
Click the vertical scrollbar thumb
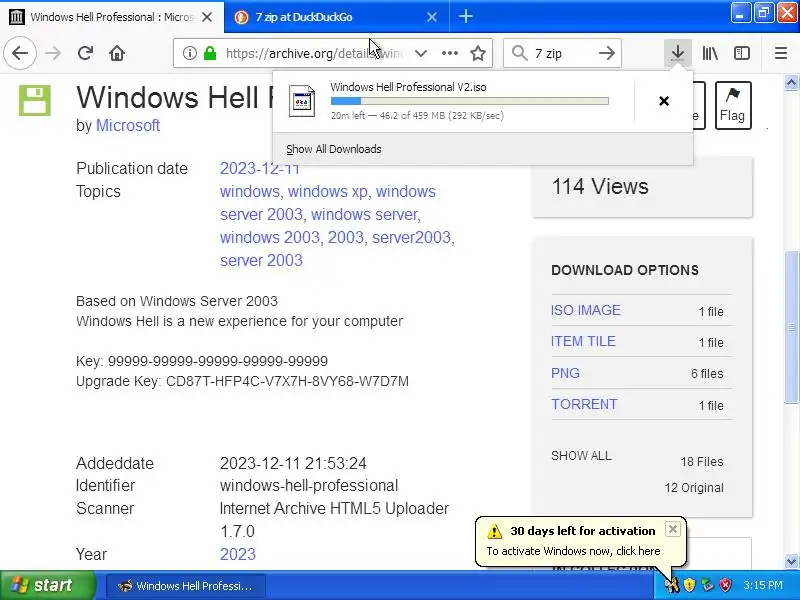791,327
